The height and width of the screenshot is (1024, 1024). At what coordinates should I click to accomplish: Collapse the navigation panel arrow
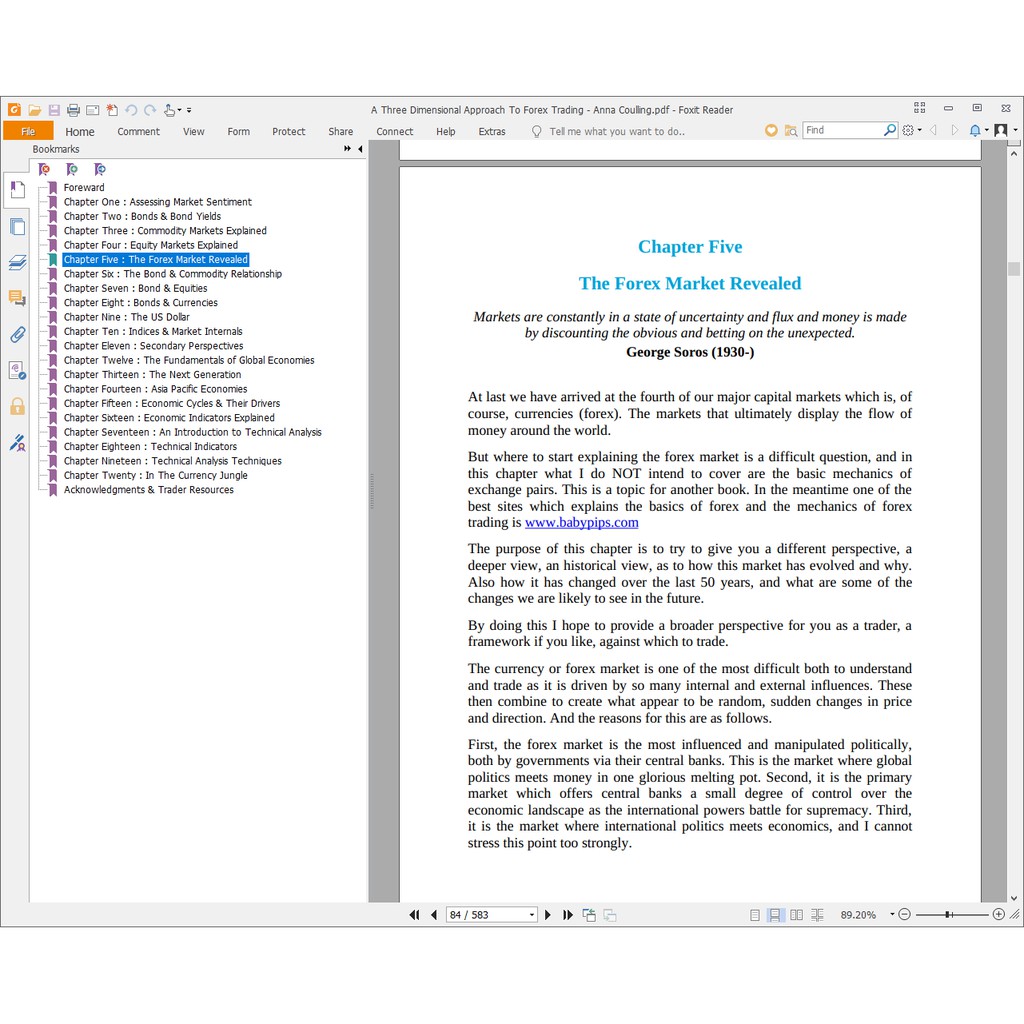tap(360, 149)
